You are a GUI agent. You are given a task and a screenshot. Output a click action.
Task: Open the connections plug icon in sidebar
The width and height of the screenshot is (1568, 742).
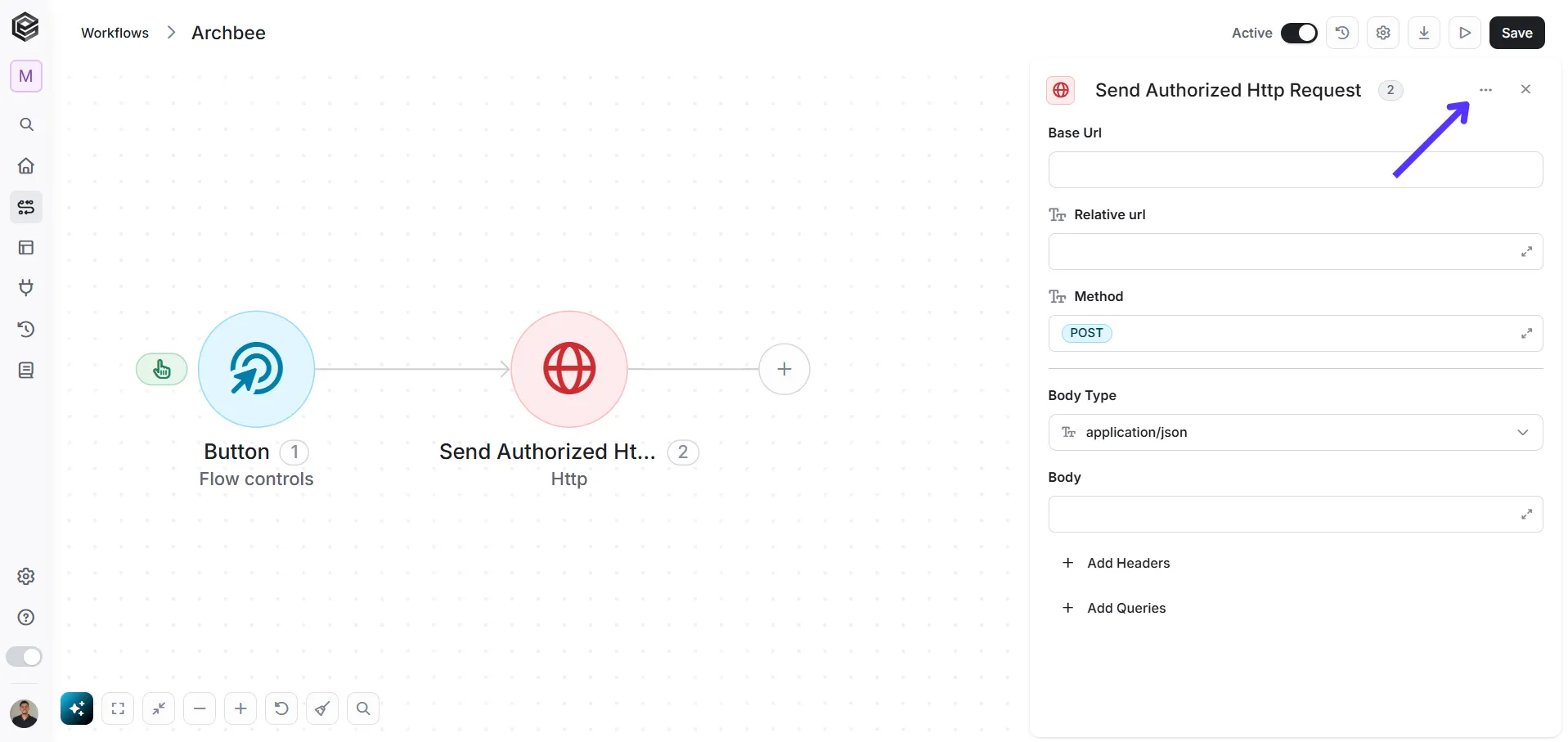[x=26, y=288]
